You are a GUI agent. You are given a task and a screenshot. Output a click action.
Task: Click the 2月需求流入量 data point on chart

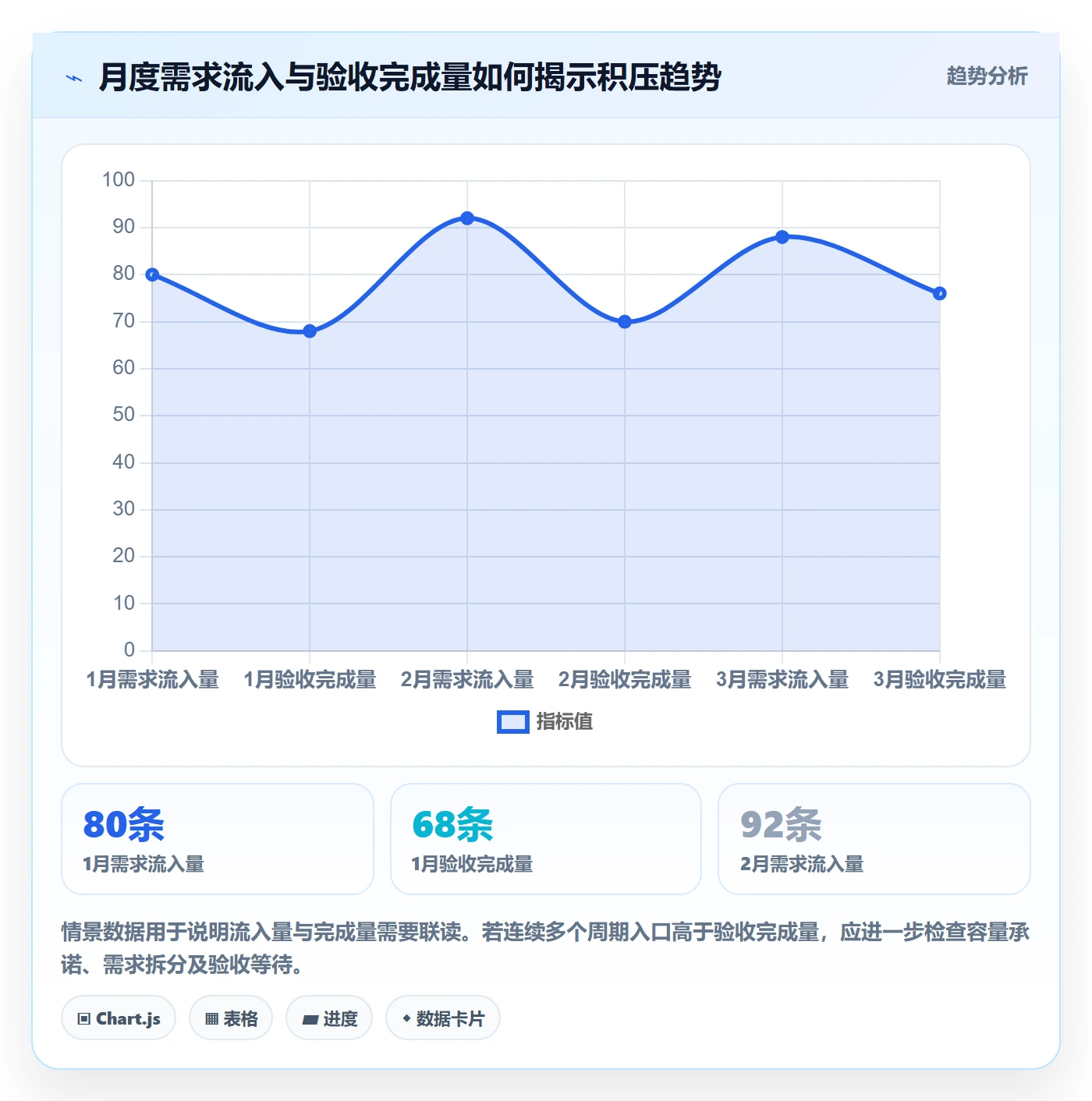467,218
